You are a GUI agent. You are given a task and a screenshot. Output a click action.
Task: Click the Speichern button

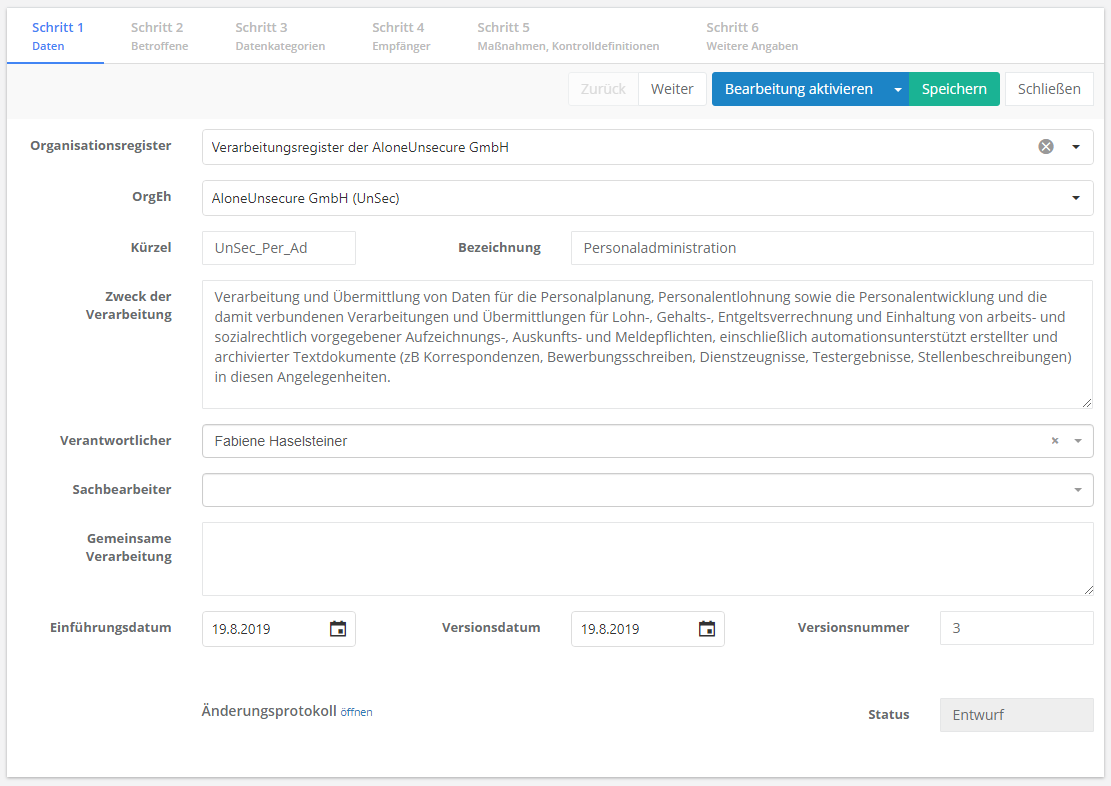(x=954, y=89)
